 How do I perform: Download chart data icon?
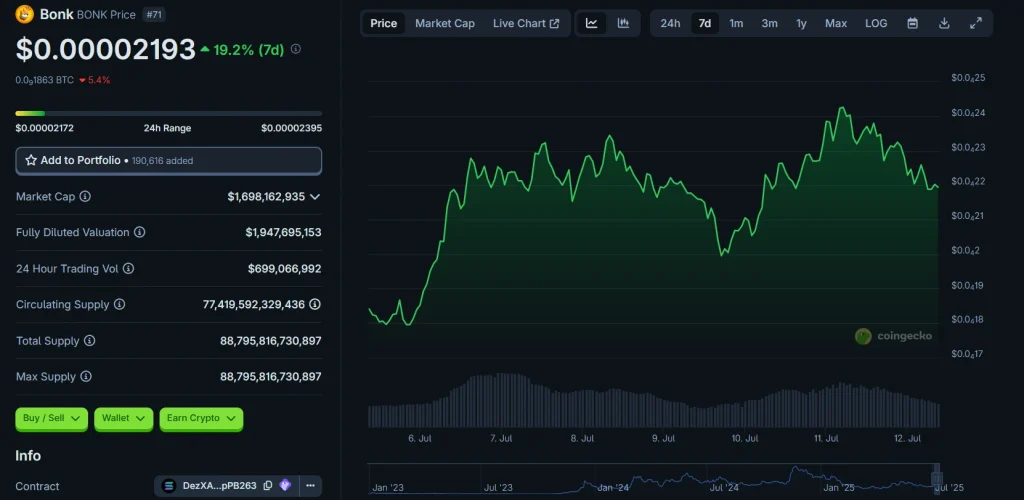944,23
